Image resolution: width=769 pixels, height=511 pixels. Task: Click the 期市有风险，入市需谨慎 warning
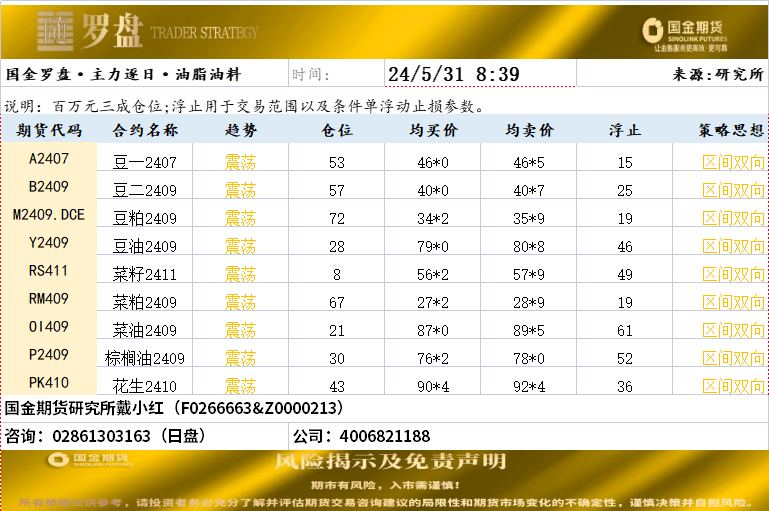385,485
